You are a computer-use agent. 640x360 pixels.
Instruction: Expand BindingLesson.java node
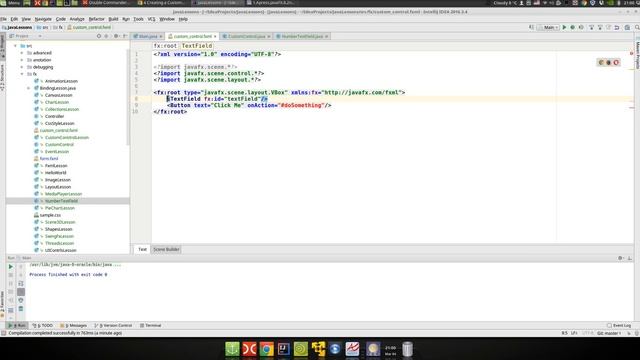(29, 88)
